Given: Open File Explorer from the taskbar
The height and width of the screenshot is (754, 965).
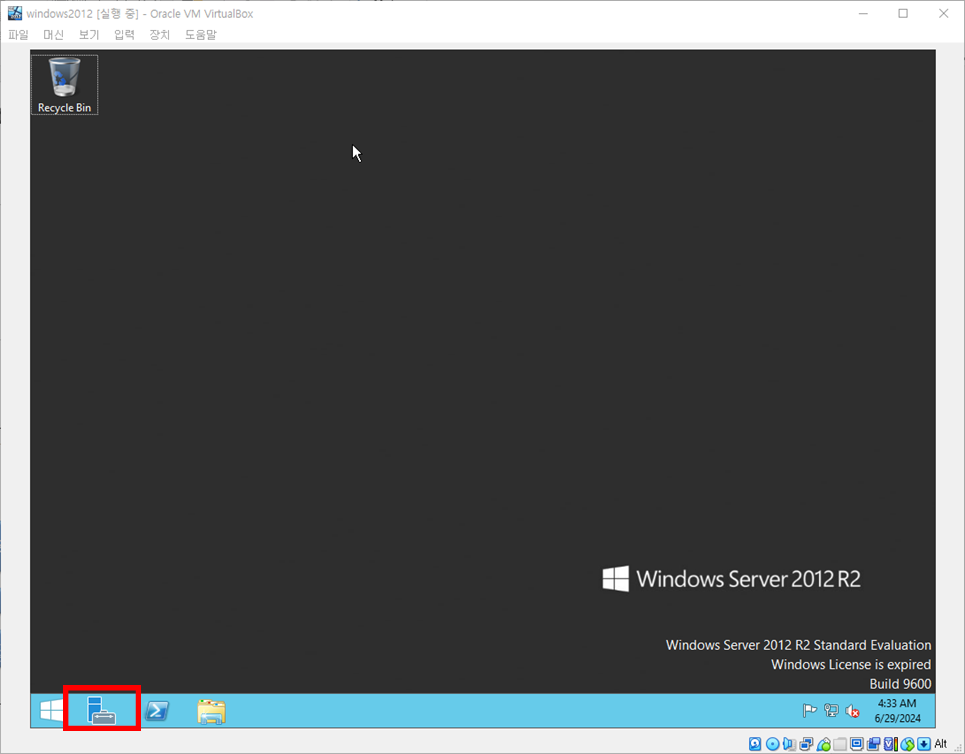Looking at the screenshot, I should tap(212, 711).
